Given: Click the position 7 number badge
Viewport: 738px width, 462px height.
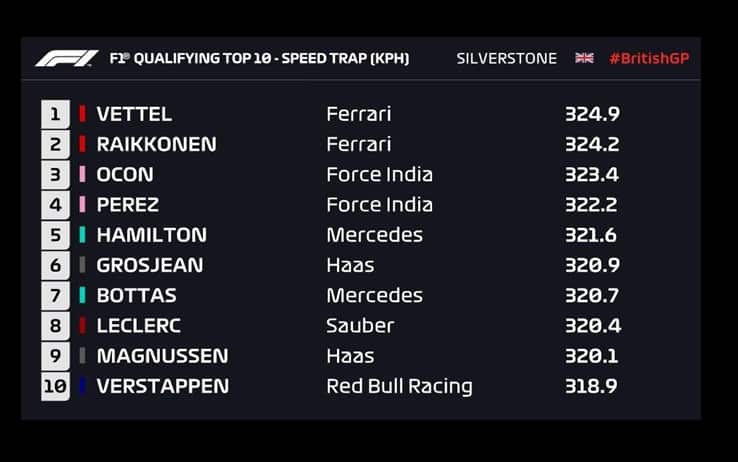Looking at the screenshot, I should click(x=55, y=296).
